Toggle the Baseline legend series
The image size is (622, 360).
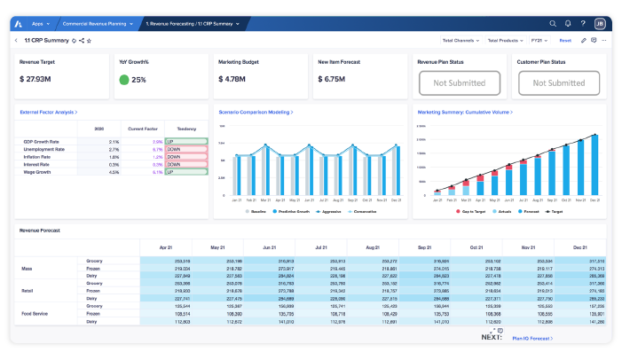click(x=256, y=212)
